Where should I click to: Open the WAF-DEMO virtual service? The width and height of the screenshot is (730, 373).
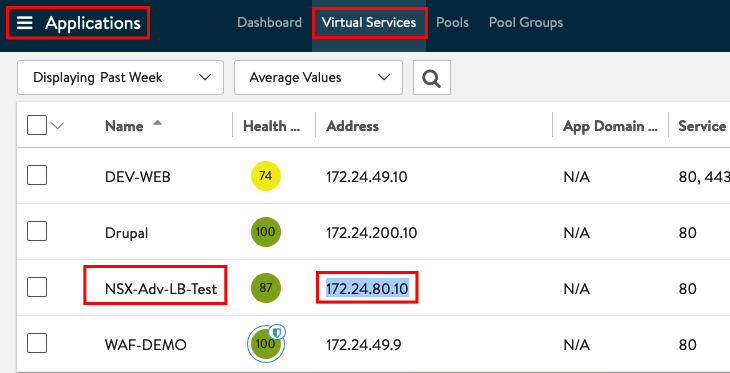(x=146, y=345)
